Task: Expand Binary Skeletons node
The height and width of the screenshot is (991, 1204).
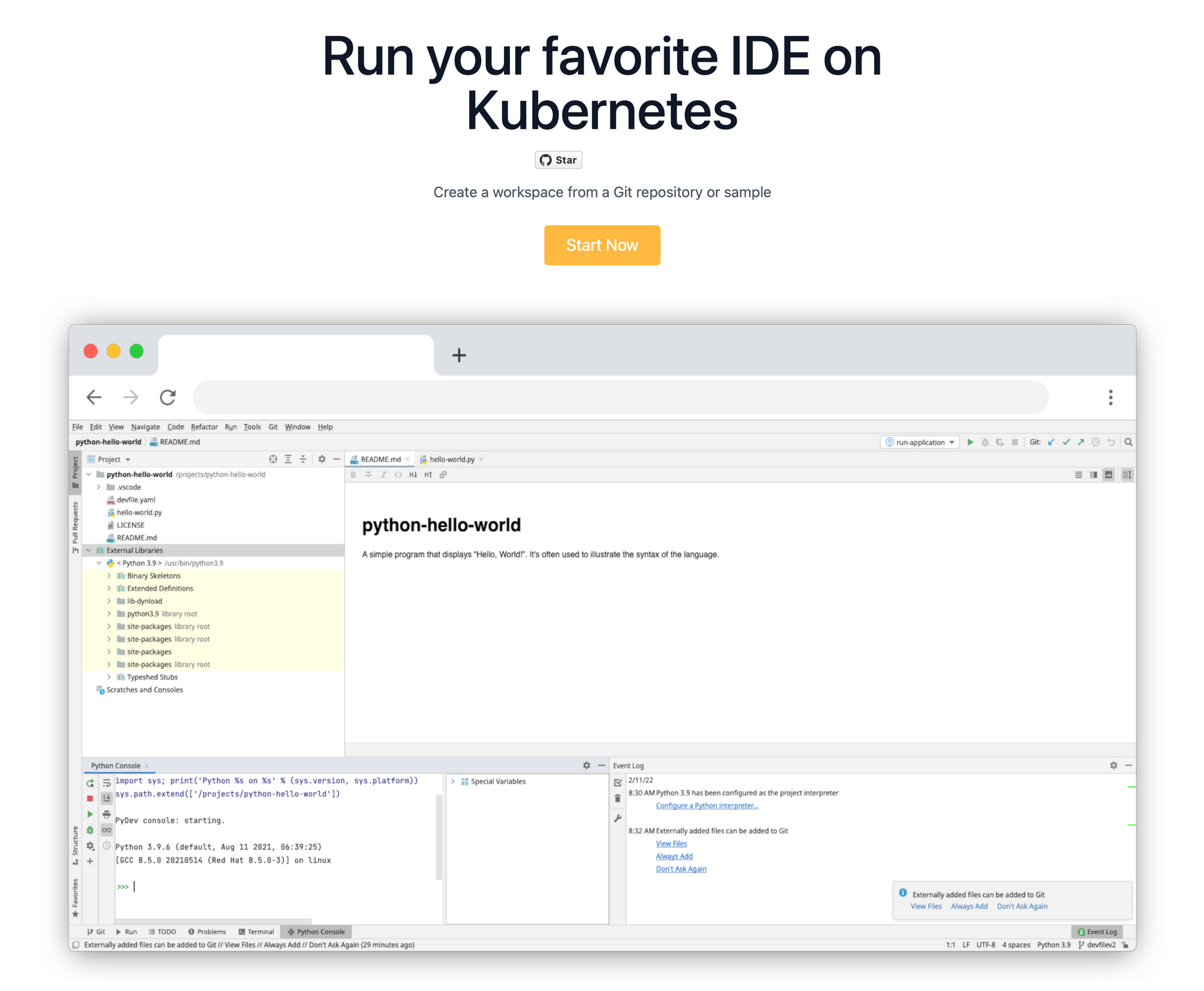Action: (x=109, y=576)
